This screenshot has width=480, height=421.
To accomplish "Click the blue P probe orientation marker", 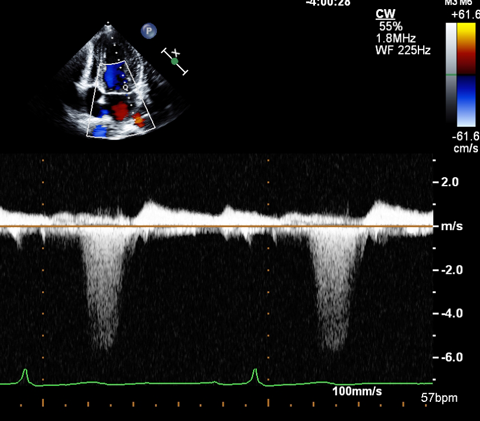I will tap(149, 31).
